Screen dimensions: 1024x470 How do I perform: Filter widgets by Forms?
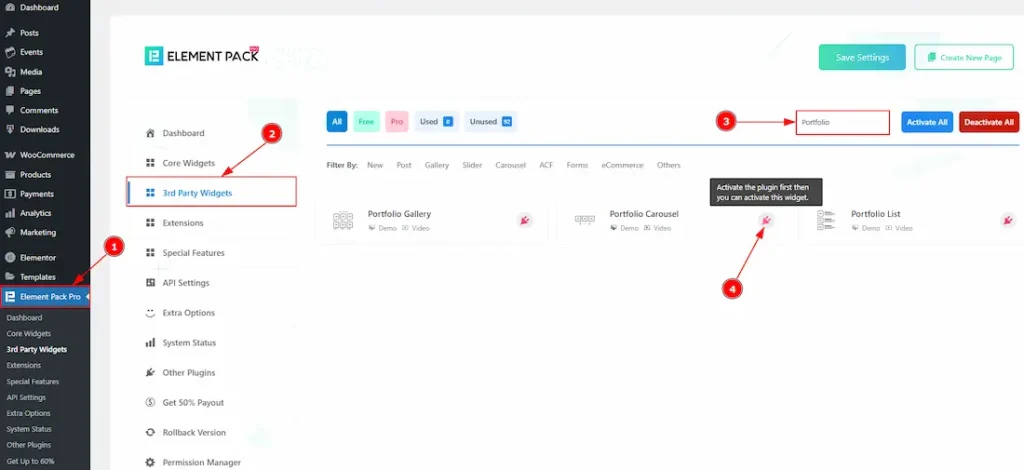577,166
